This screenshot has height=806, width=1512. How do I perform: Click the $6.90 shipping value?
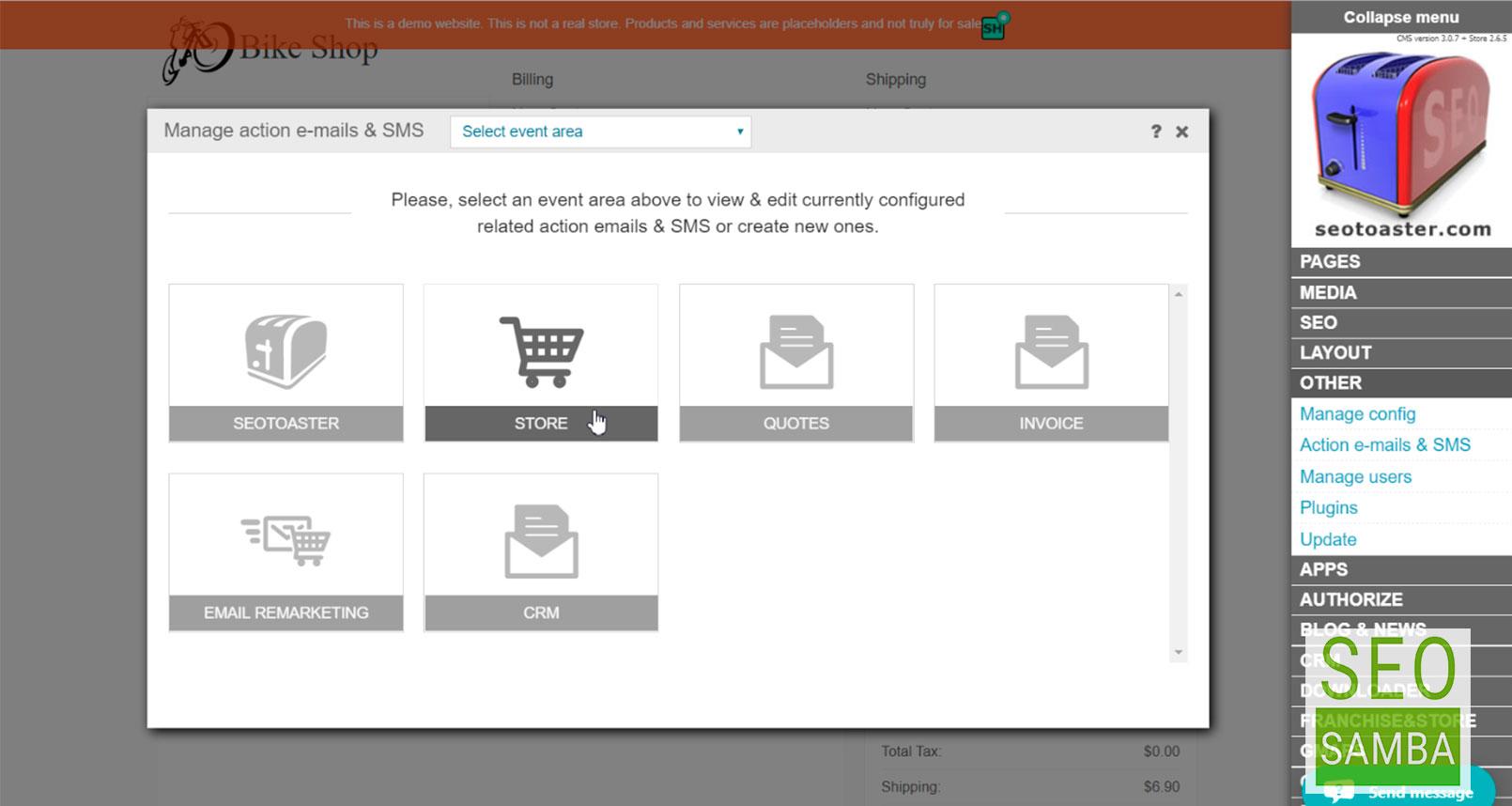(1162, 787)
